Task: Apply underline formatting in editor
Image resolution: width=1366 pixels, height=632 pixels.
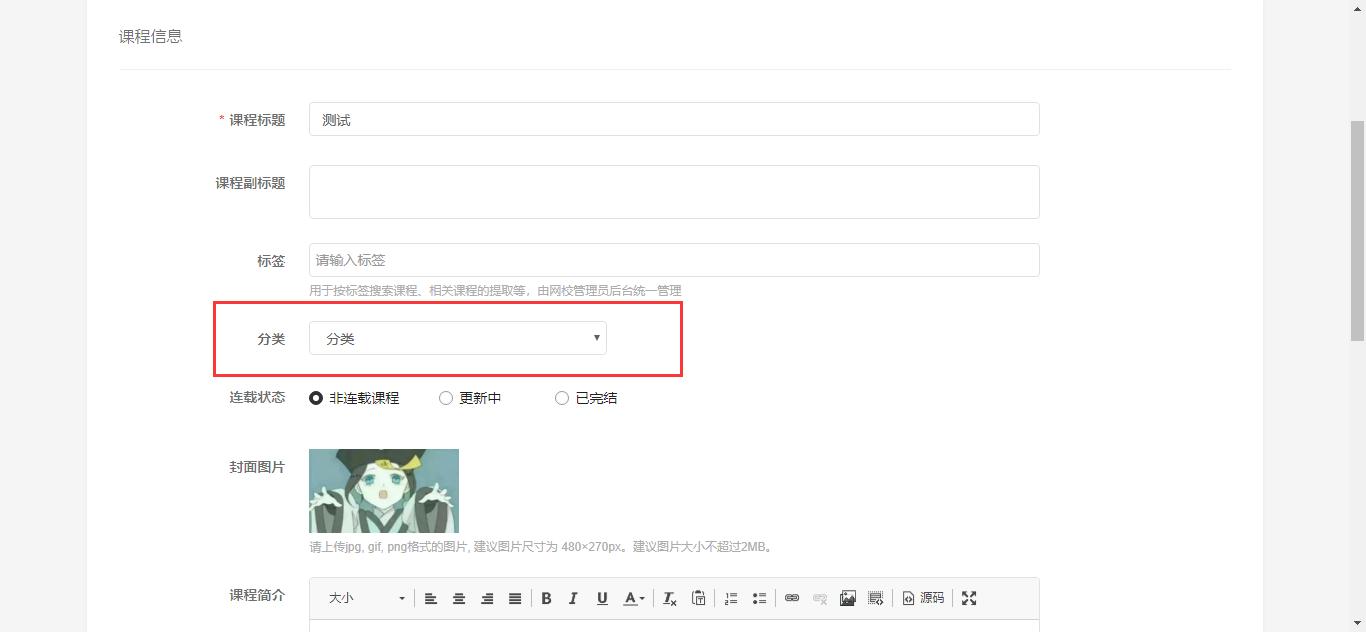Action: pyautogui.click(x=602, y=598)
